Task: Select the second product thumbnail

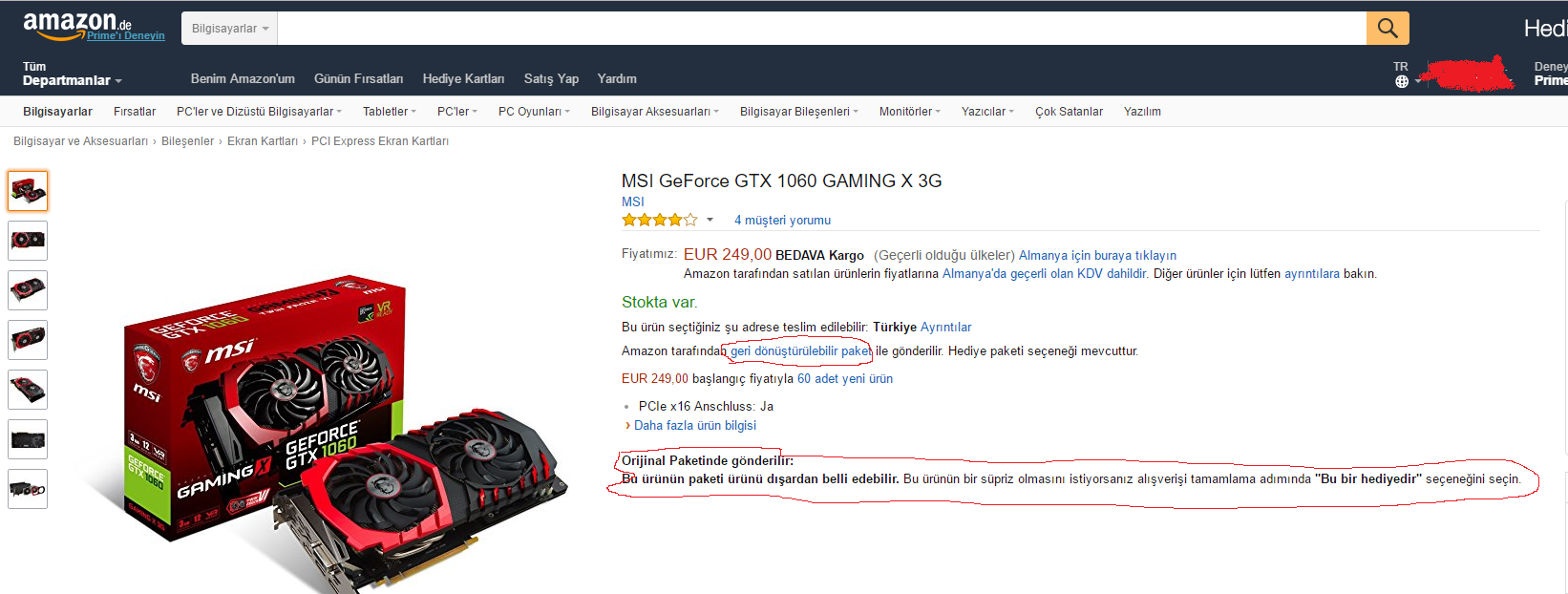Action: [x=28, y=241]
